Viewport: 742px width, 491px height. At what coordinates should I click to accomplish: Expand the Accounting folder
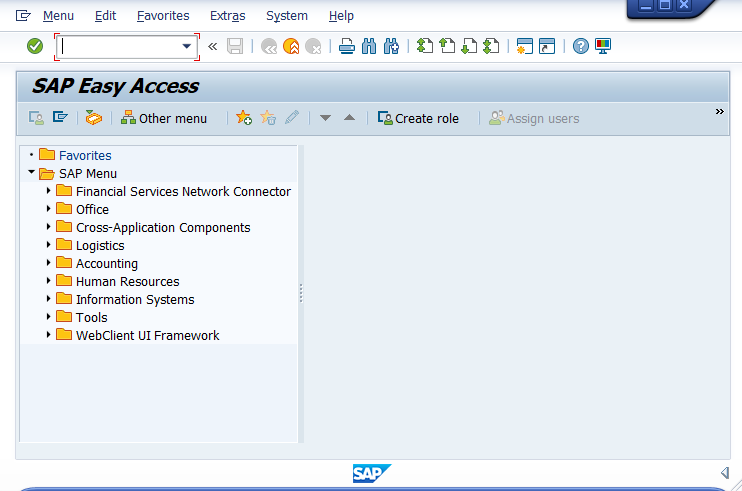tap(48, 263)
